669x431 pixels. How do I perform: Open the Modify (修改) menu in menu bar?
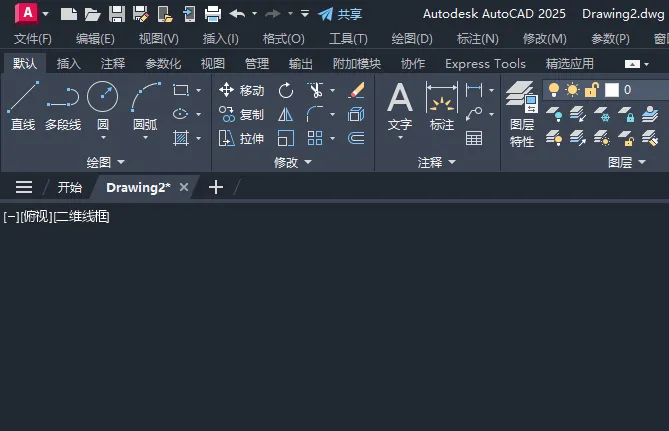[x=545, y=39]
